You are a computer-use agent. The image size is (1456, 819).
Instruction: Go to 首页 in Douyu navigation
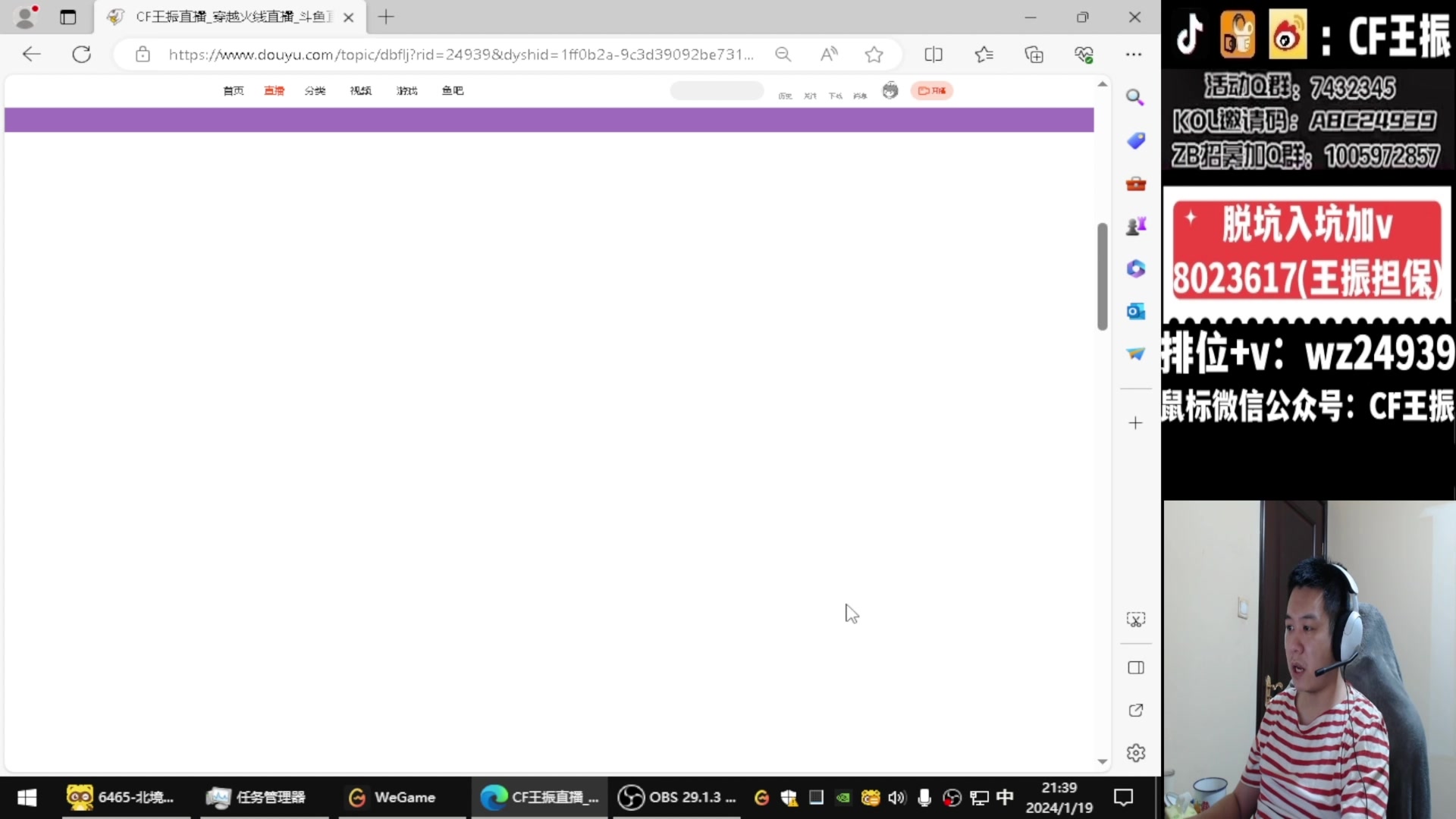(234, 91)
